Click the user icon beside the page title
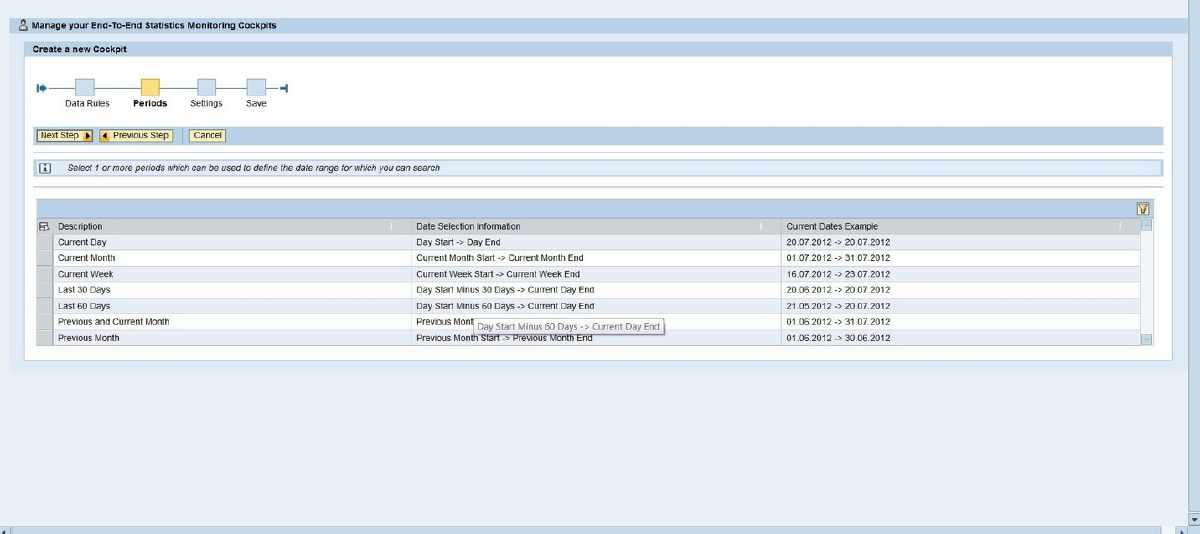Screen dimensions: 1200x534 click(23, 25)
